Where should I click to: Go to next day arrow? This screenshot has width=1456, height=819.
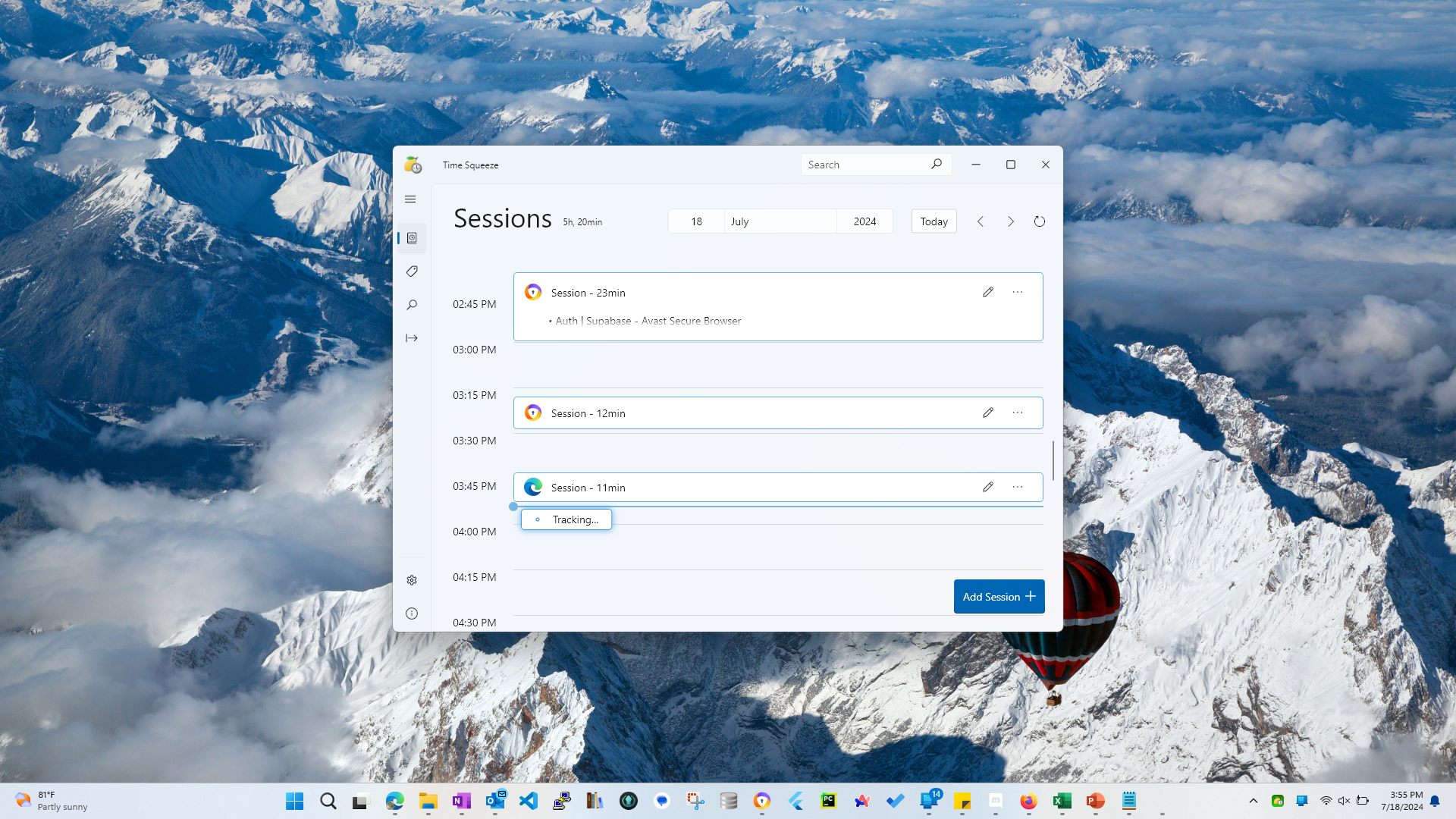[1011, 221]
